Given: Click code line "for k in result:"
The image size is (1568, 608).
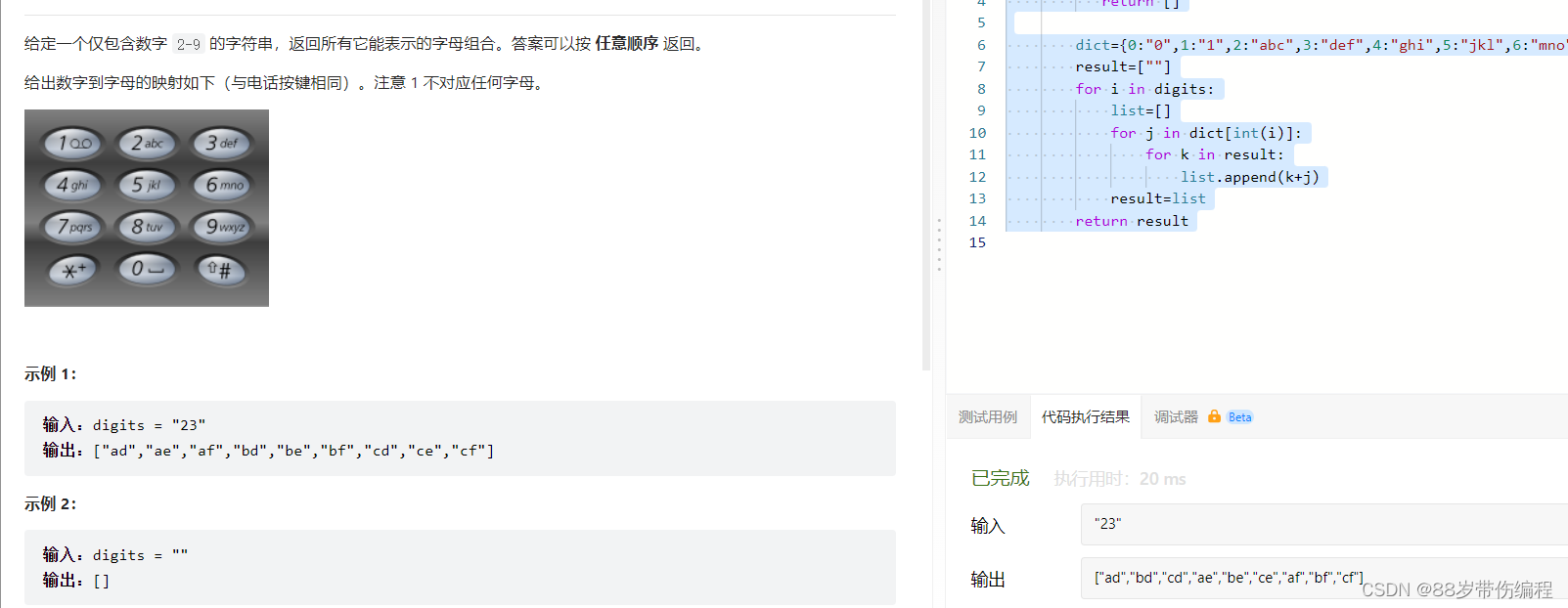Looking at the screenshot, I should (1215, 154).
